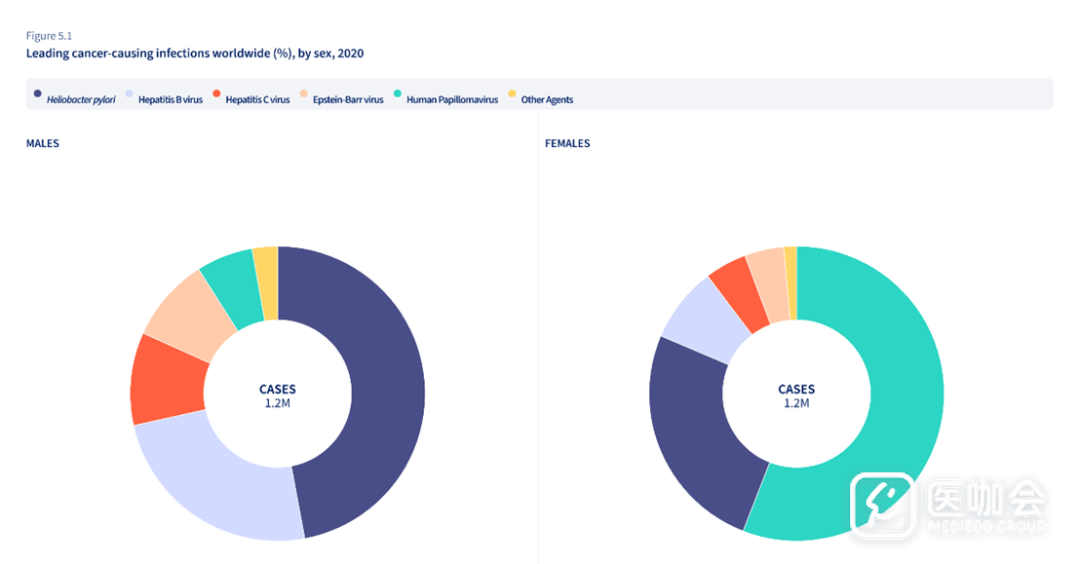This screenshot has height=564, width=1080.
Task: Click the Helicobacter pylori legend dot
Action: pyautogui.click(x=37, y=93)
